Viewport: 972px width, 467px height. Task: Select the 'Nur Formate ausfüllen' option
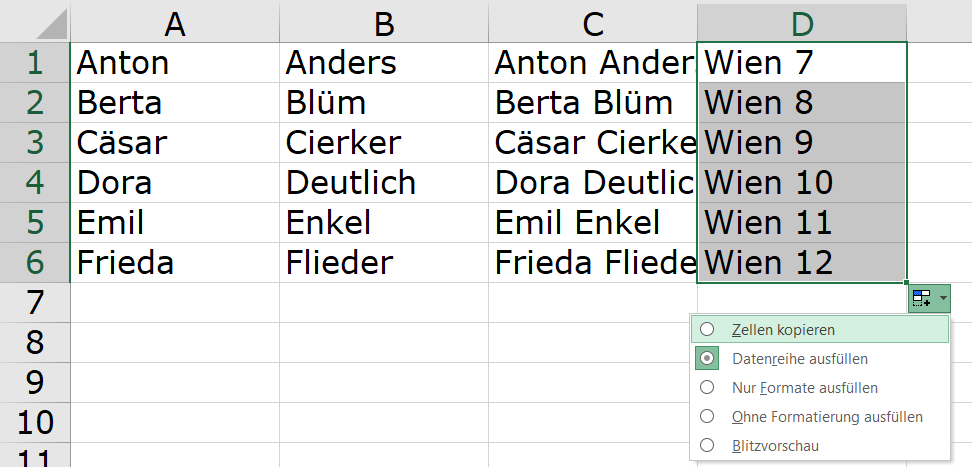point(708,387)
